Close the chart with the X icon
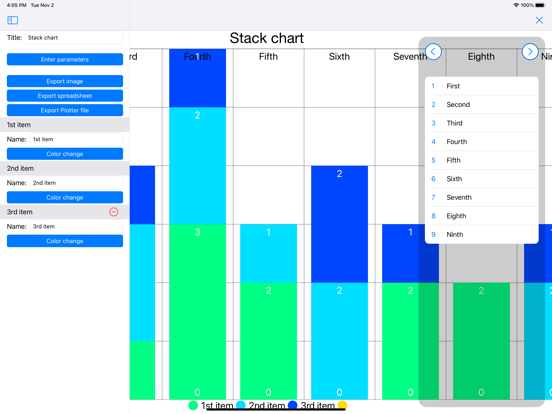Image resolution: width=552 pixels, height=414 pixels. click(x=539, y=20)
